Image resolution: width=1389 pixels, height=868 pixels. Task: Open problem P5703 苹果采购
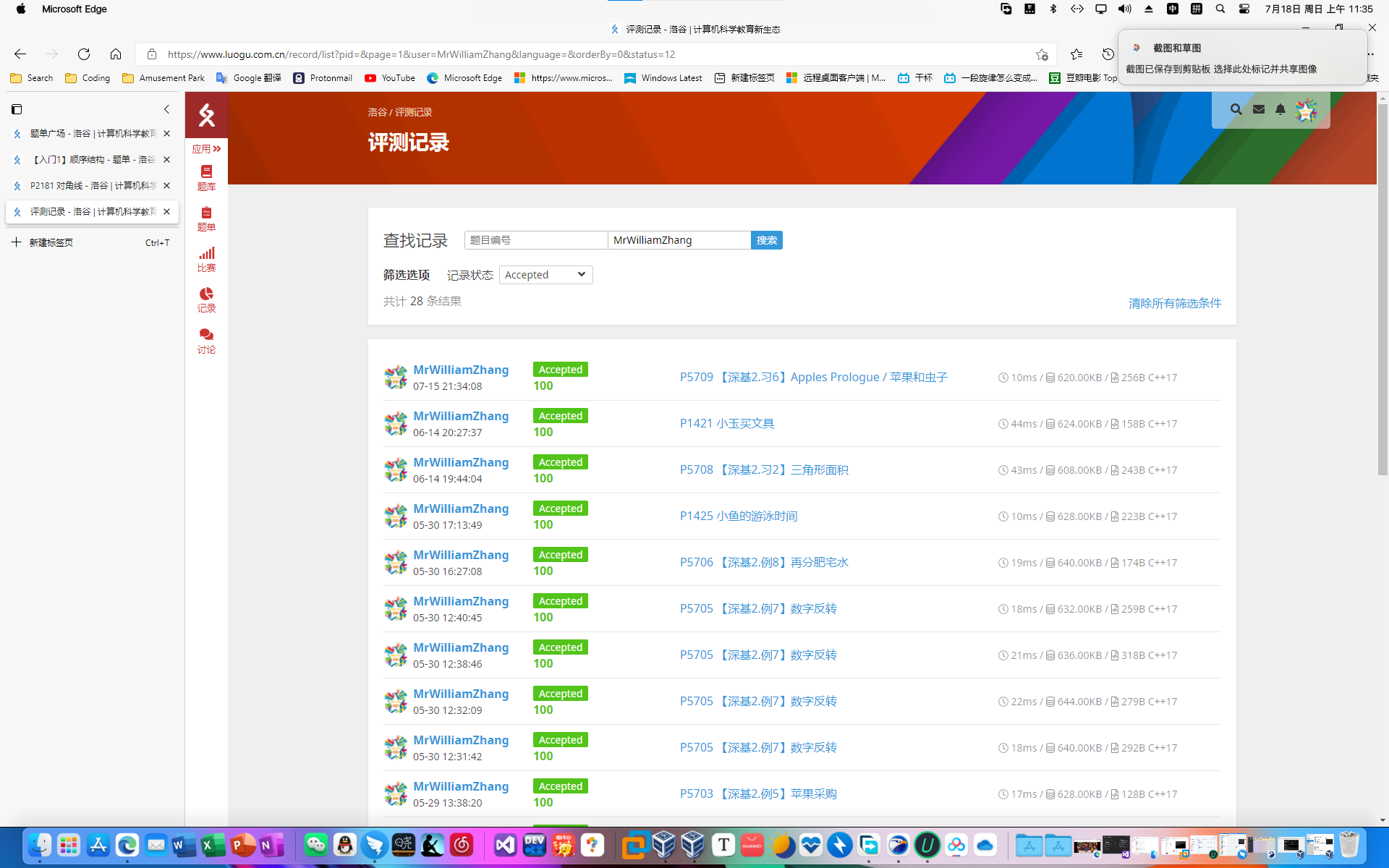pyautogui.click(x=758, y=793)
